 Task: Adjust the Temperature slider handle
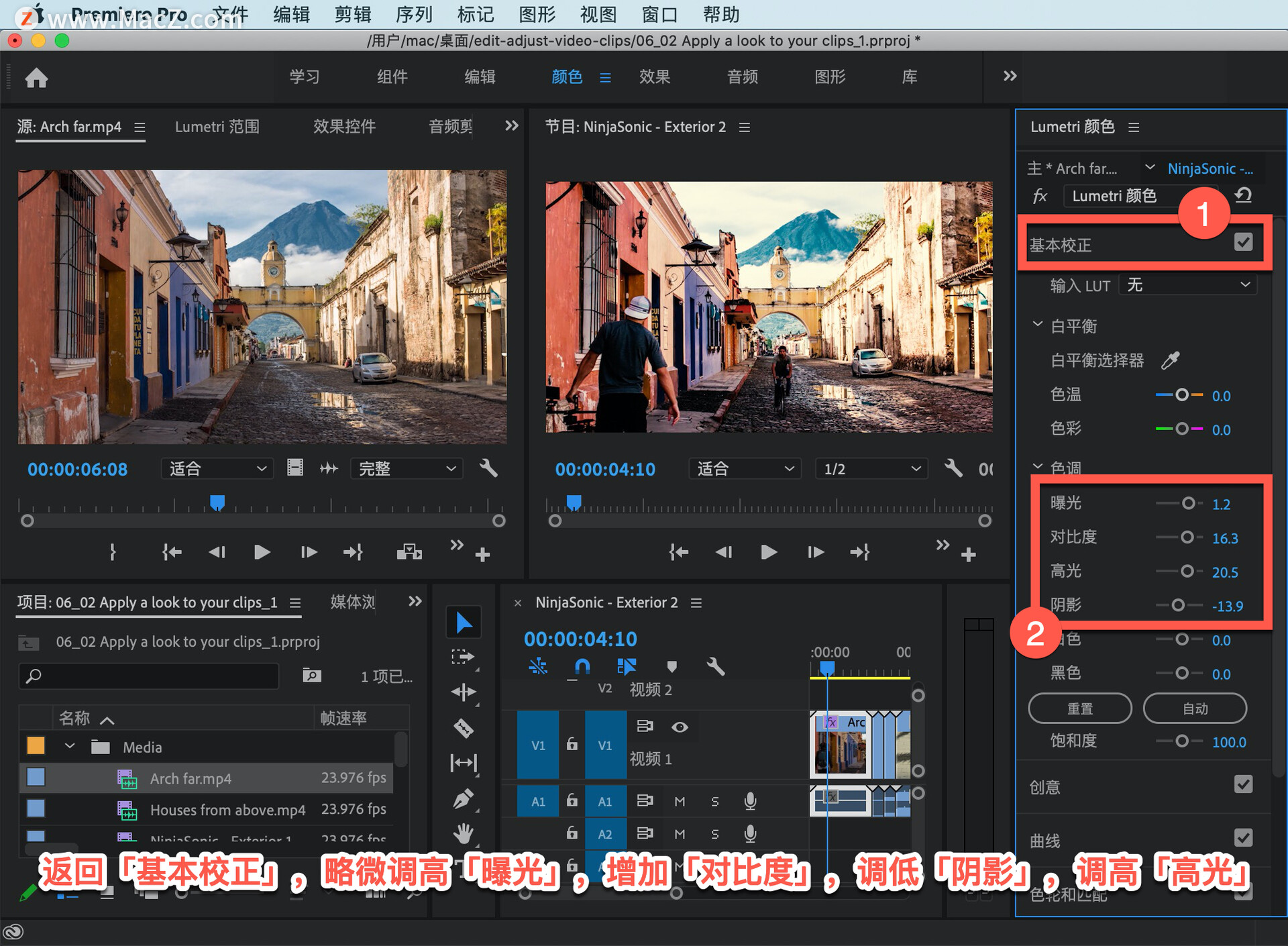[1182, 395]
